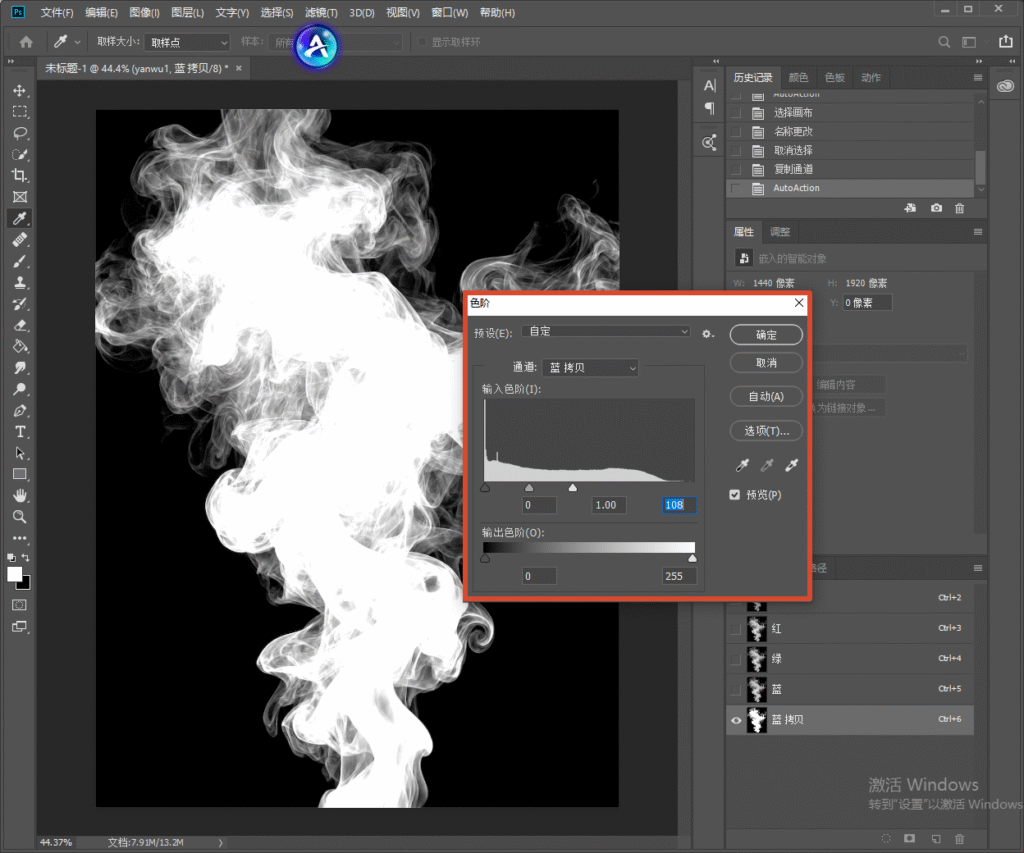
Task: Click the output levels white slider handle
Action: tap(692, 558)
